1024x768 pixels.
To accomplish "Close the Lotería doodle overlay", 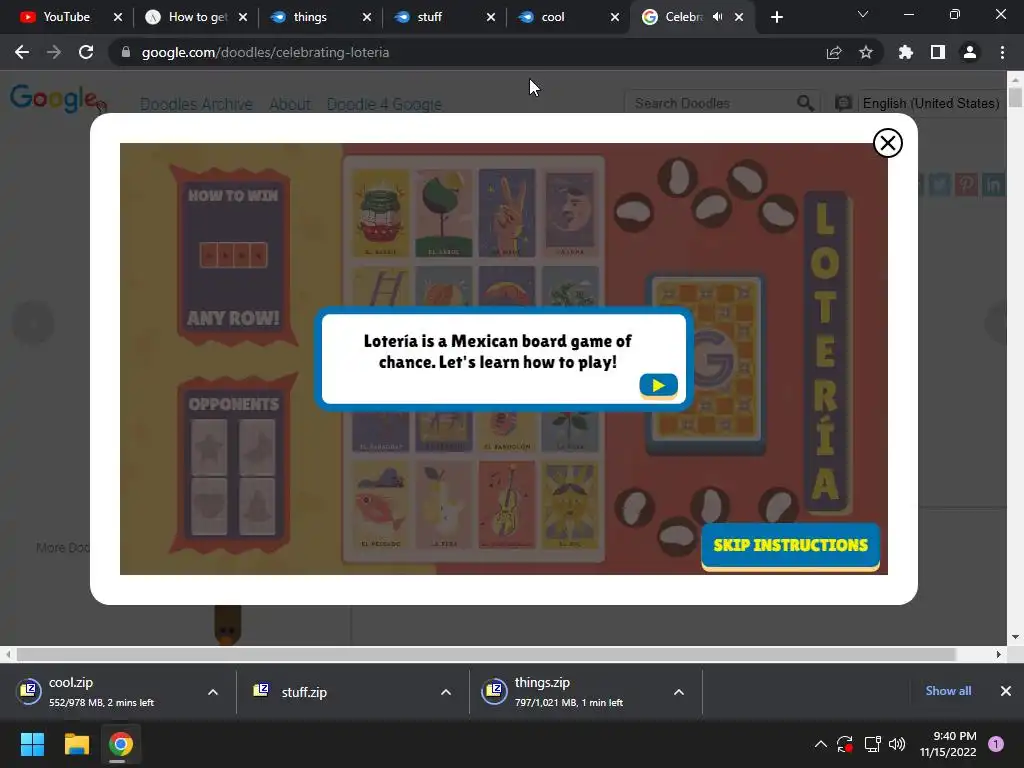I will [x=888, y=143].
